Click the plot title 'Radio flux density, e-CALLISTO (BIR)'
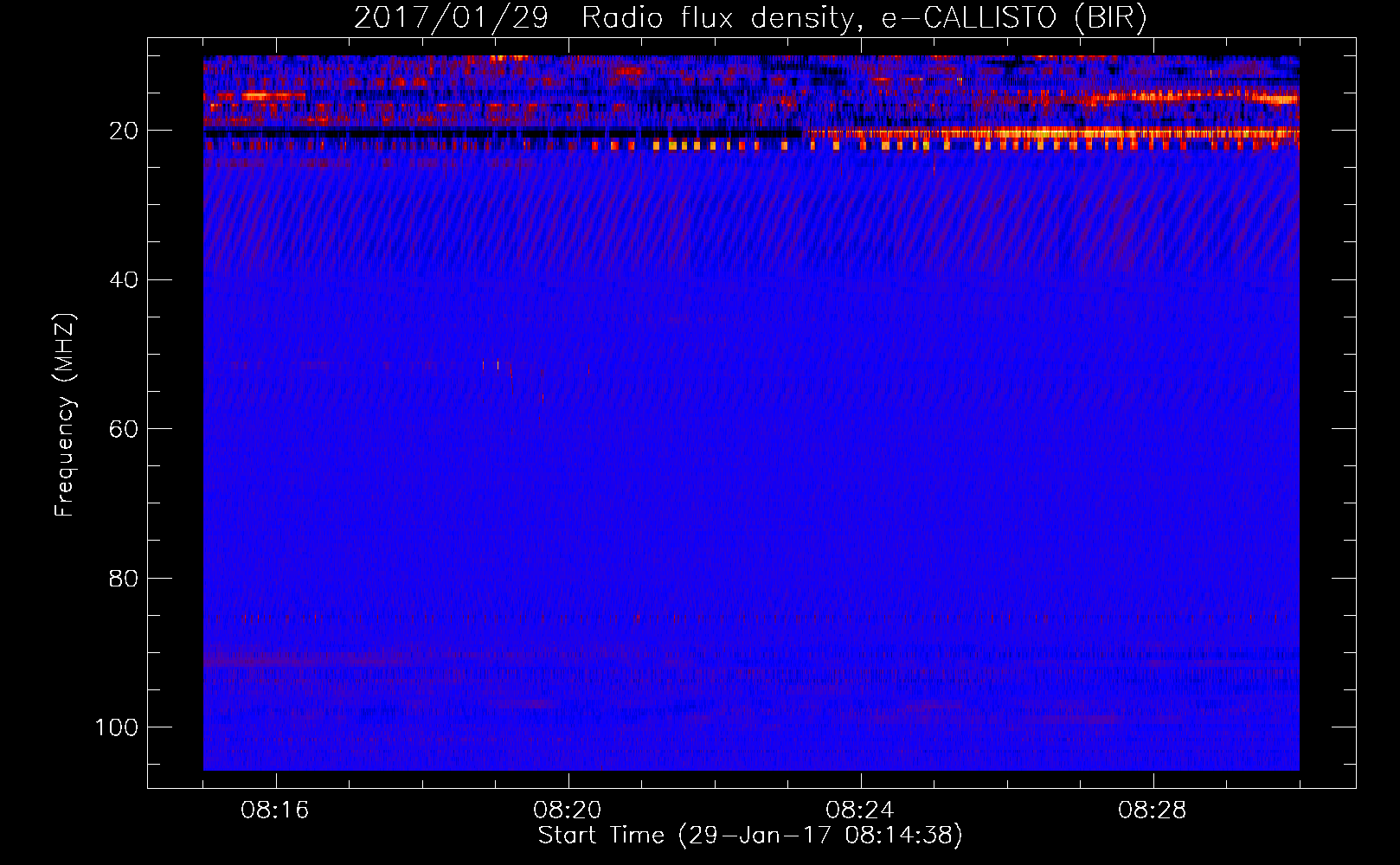 [x=864, y=18]
